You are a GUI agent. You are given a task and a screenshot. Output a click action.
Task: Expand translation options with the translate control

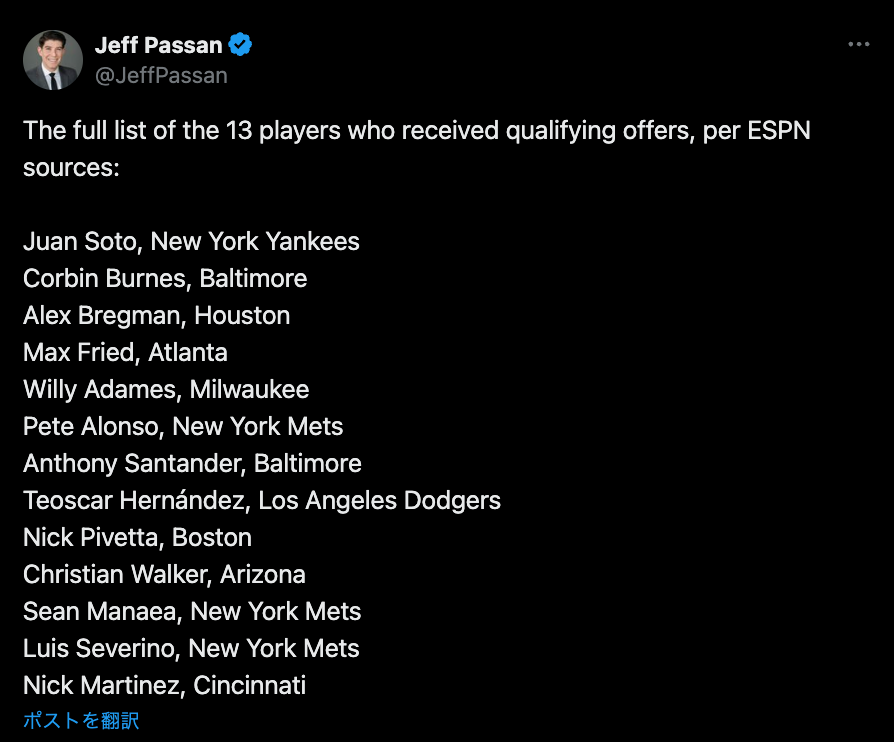click(80, 720)
